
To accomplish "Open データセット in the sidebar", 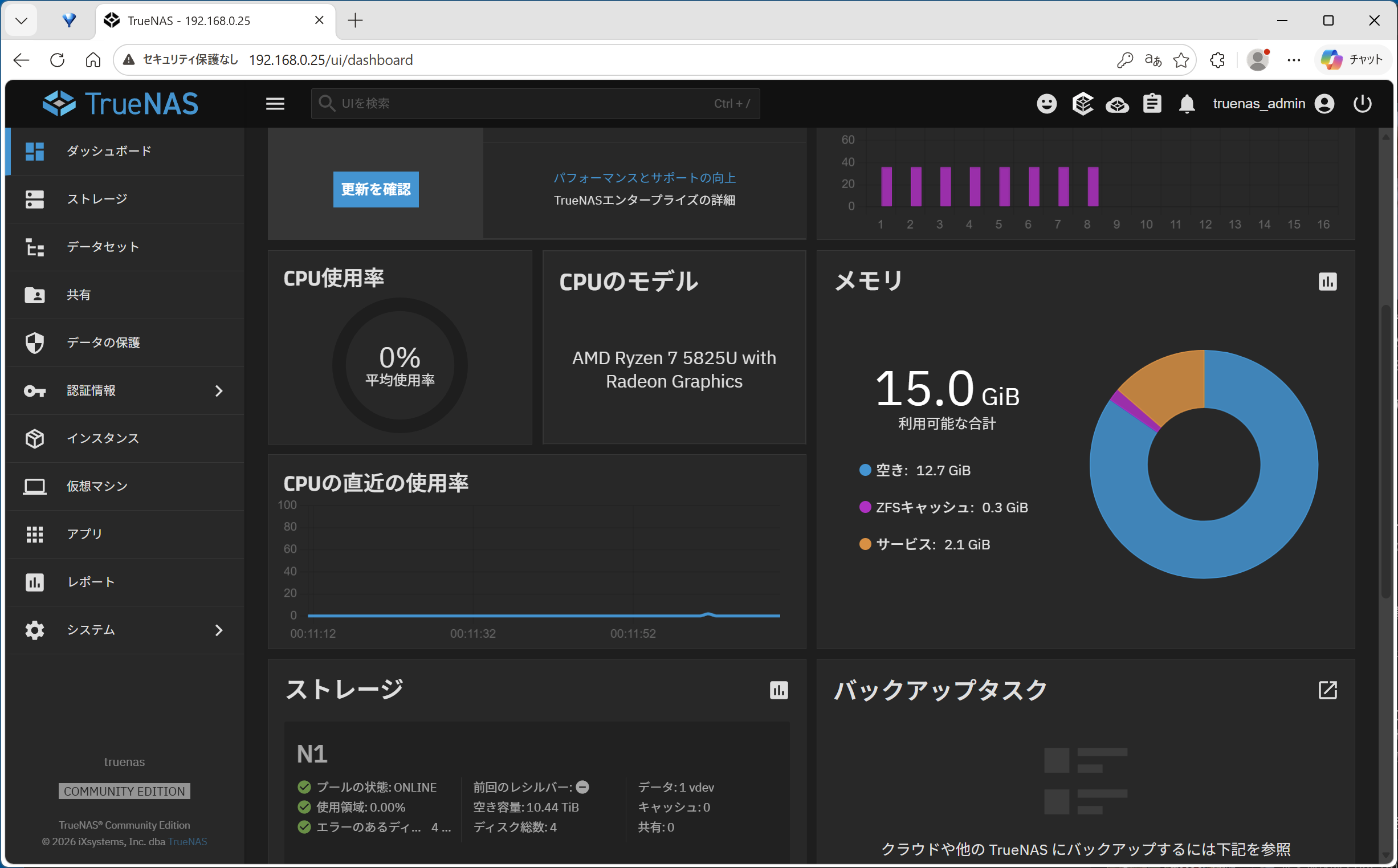I will 102,247.
